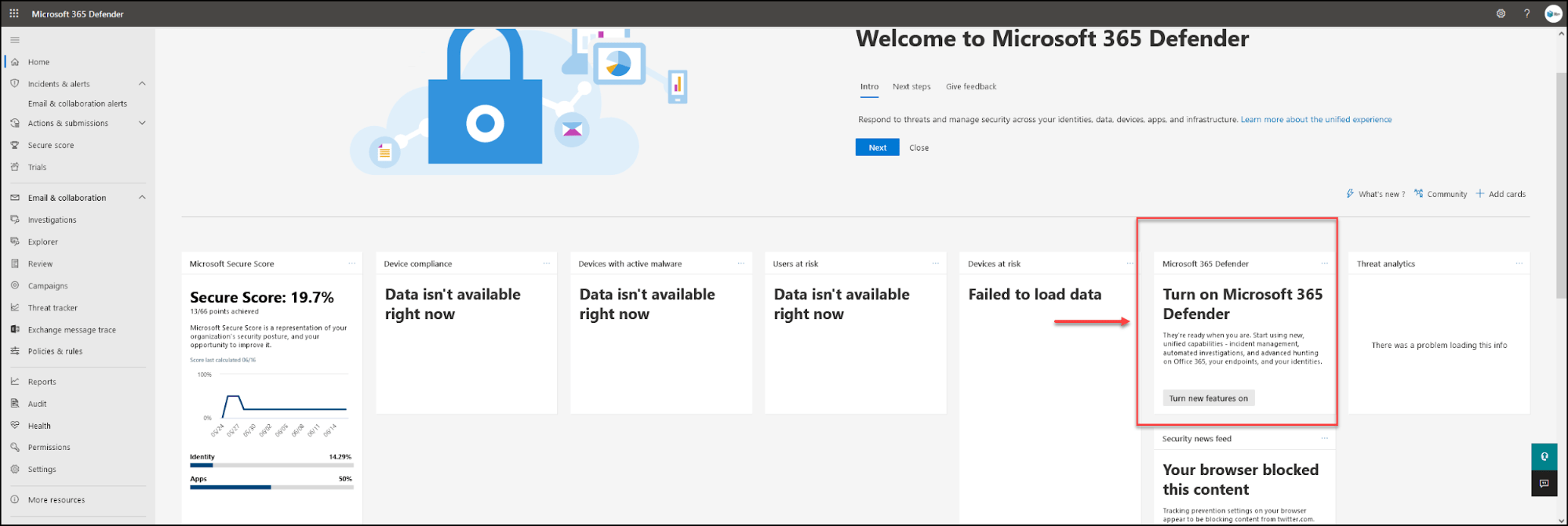Screen dimensions: 1568x526
Task: Click the Threat tracker icon
Action: tap(15, 307)
